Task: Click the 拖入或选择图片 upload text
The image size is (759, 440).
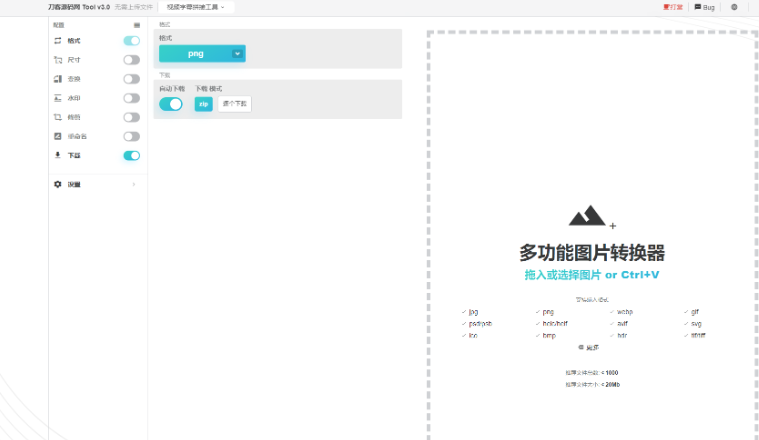Action: click(563, 275)
